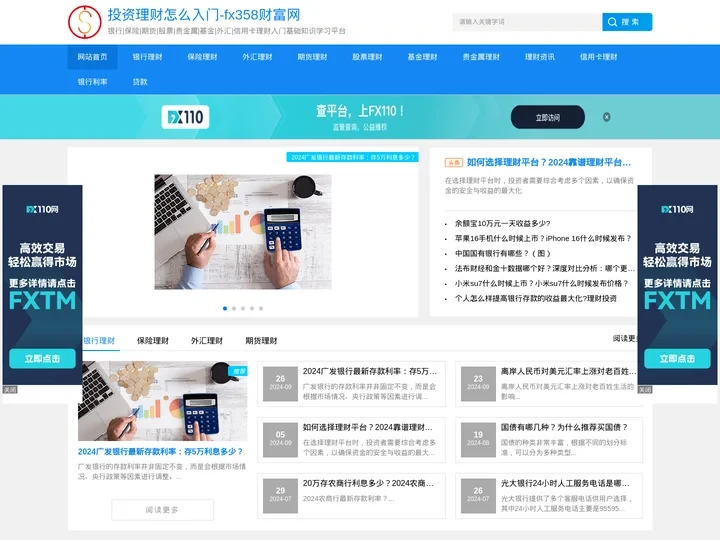This screenshot has width=720, height=540.
Task: Open featured title 2024广发银行最新存款利率：存5万利息多少？
Action: click(x=160, y=452)
